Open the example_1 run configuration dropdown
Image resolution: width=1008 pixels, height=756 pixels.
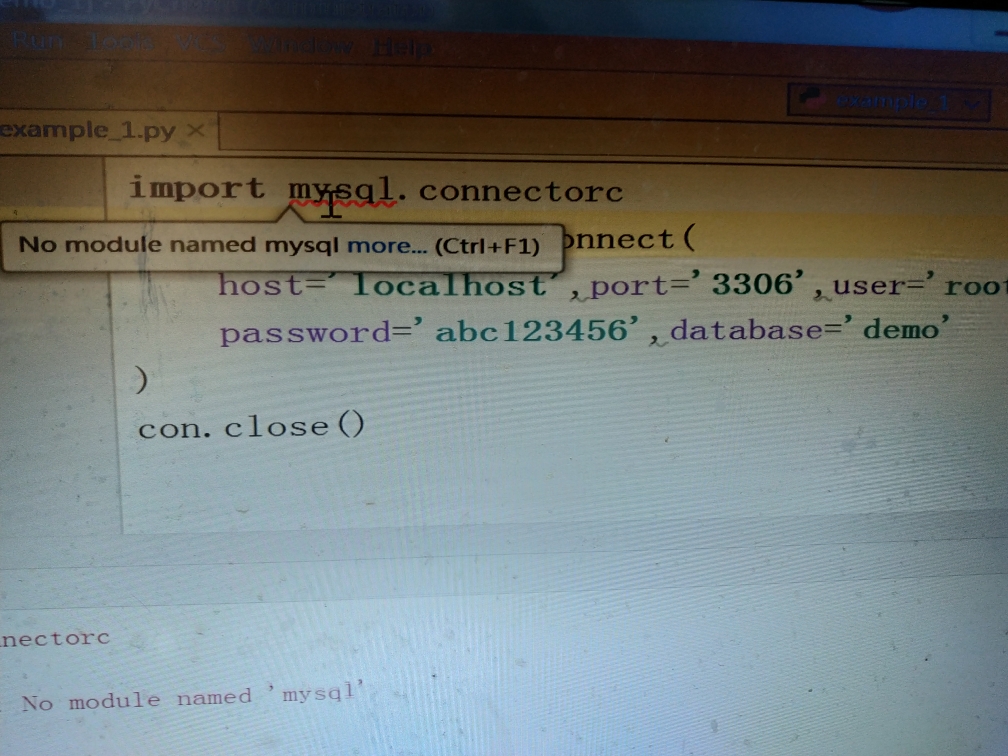(x=888, y=102)
